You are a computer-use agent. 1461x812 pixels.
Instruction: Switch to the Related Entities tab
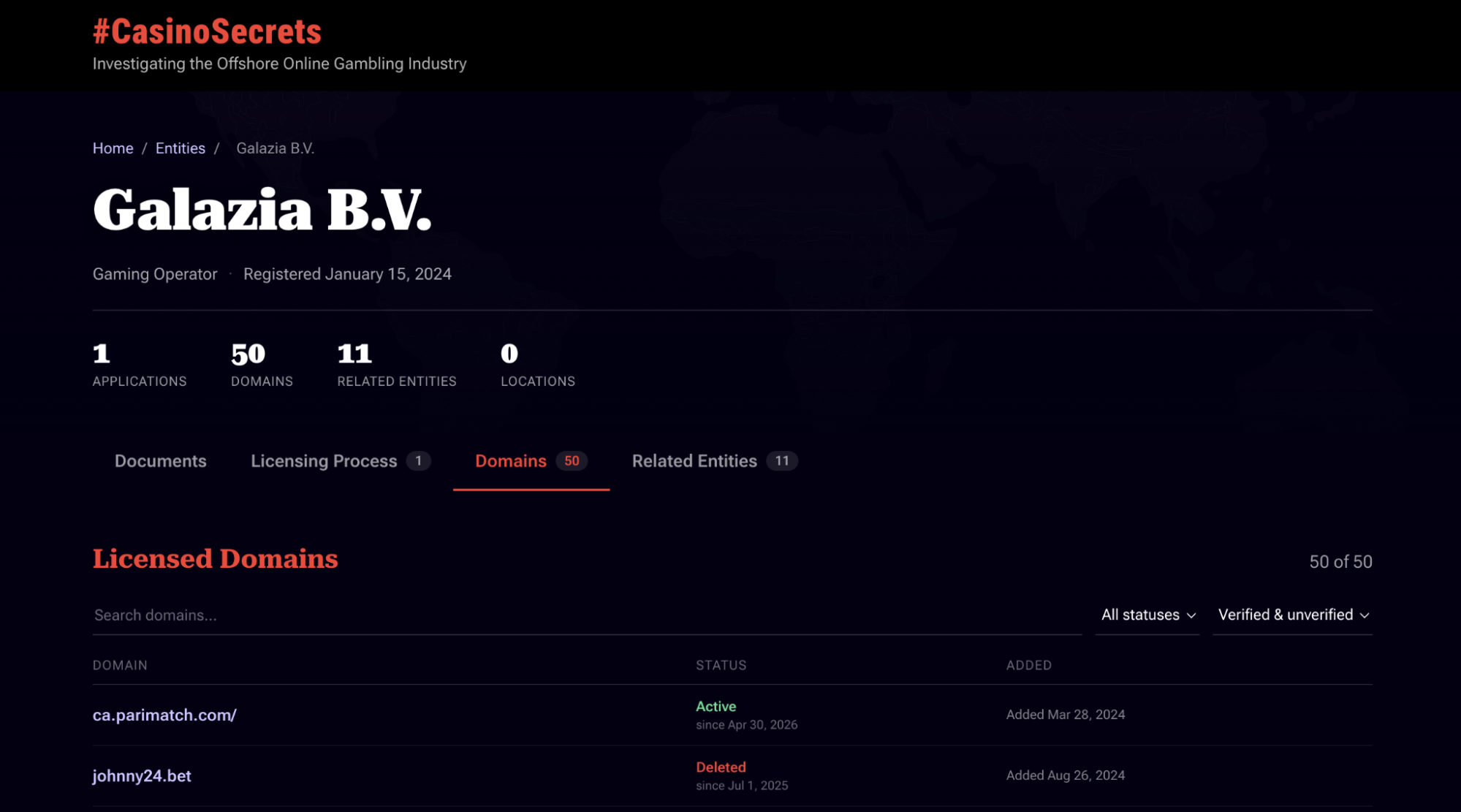coord(715,461)
